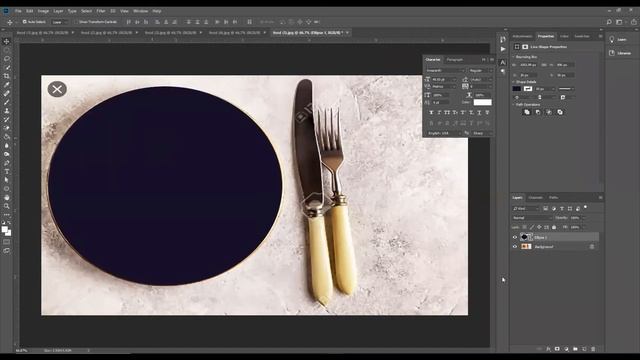Open the Learn panel button
This screenshot has width=640, height=360.
(618, 40)
